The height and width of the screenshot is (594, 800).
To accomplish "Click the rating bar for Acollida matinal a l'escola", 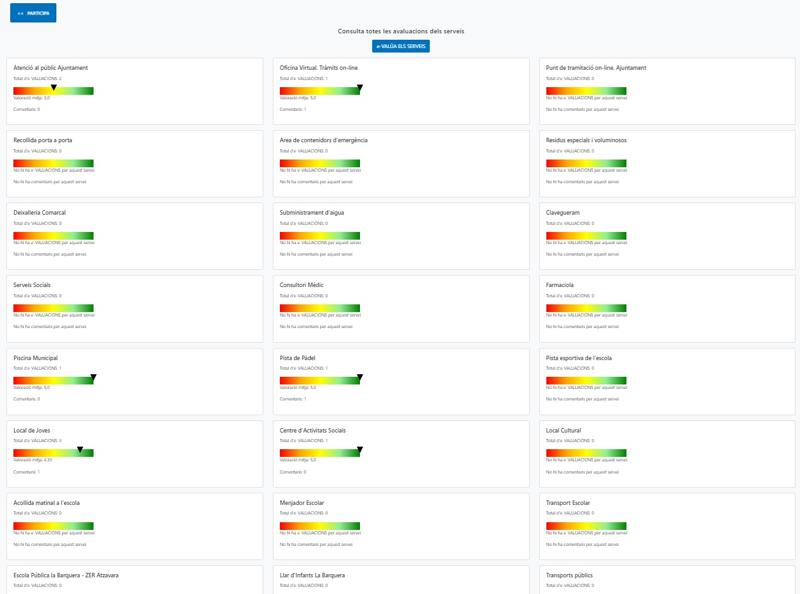I will [x=54, y=526].
